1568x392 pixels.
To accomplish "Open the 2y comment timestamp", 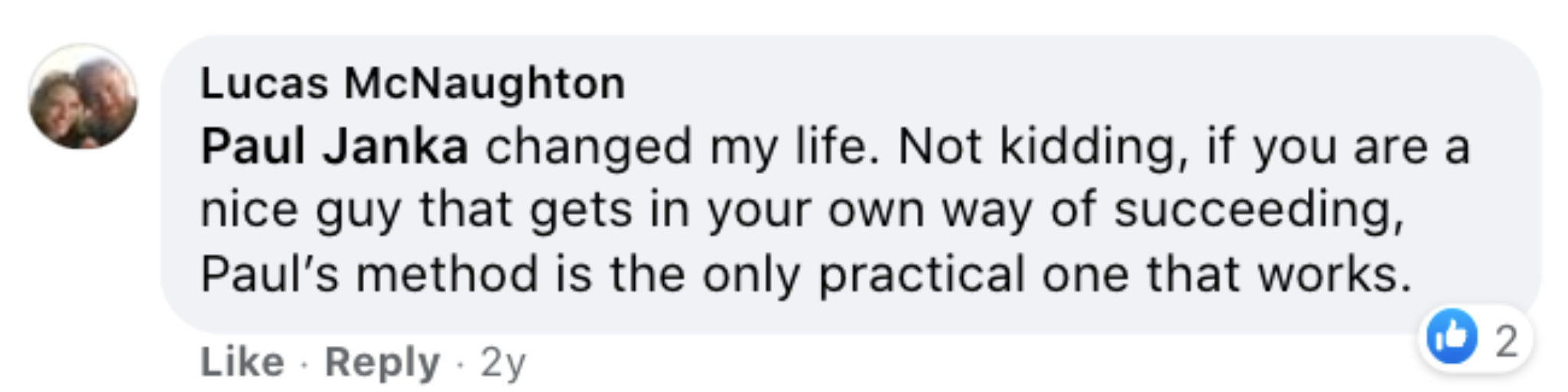I will (503, 362).
